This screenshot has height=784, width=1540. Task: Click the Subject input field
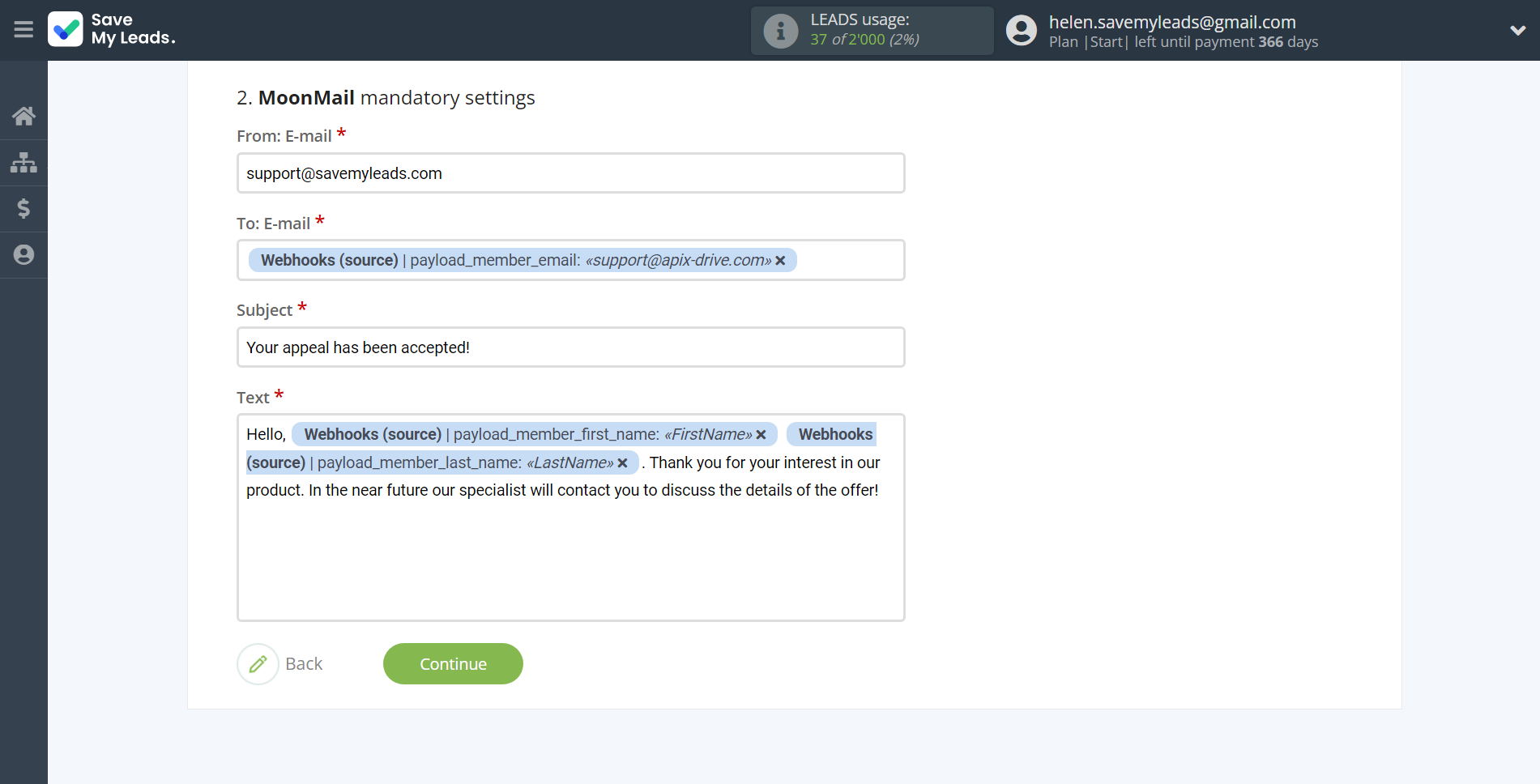pyautogui.click(x=570, y=347)
